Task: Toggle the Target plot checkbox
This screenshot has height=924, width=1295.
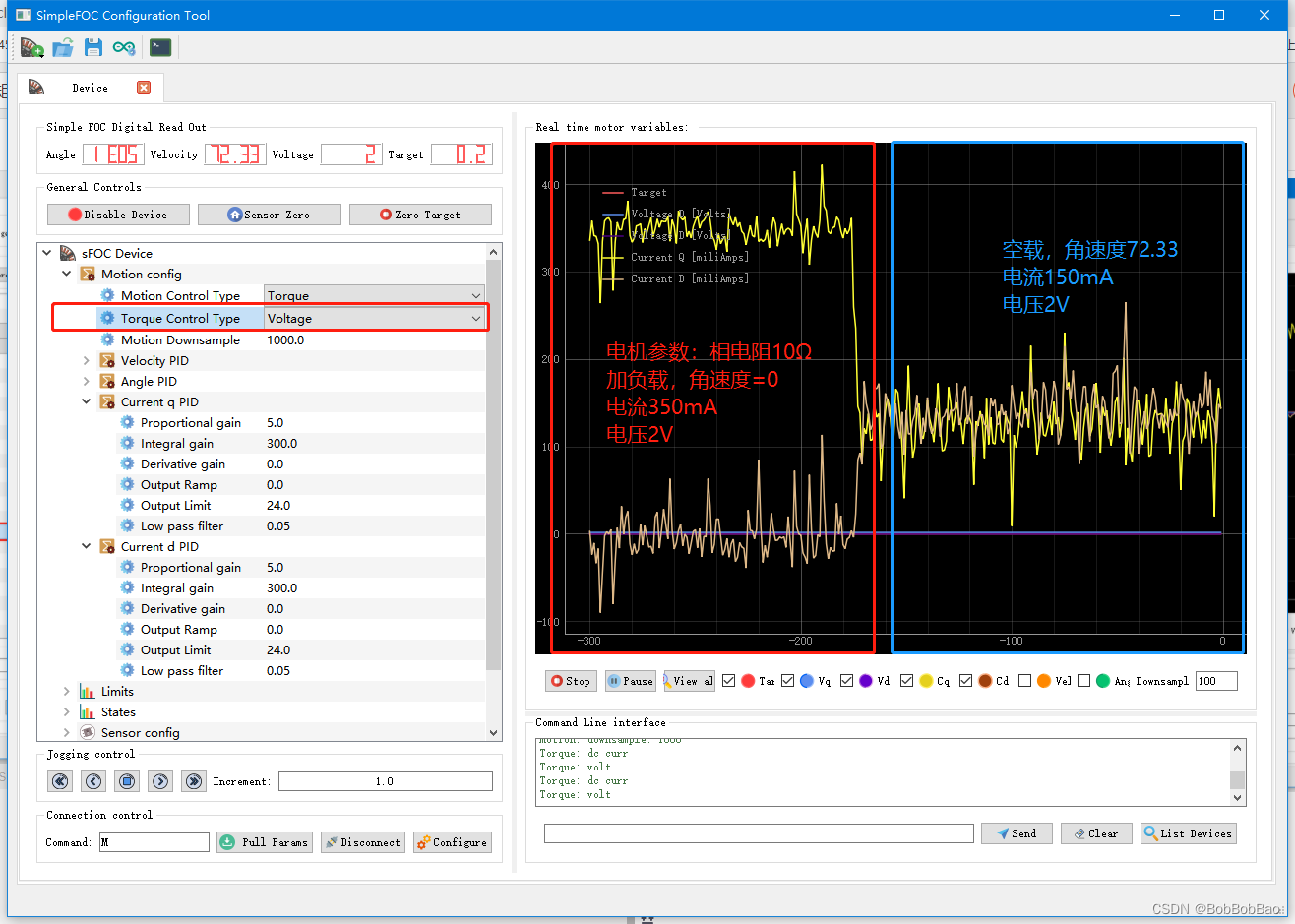Action: [729, 681]
